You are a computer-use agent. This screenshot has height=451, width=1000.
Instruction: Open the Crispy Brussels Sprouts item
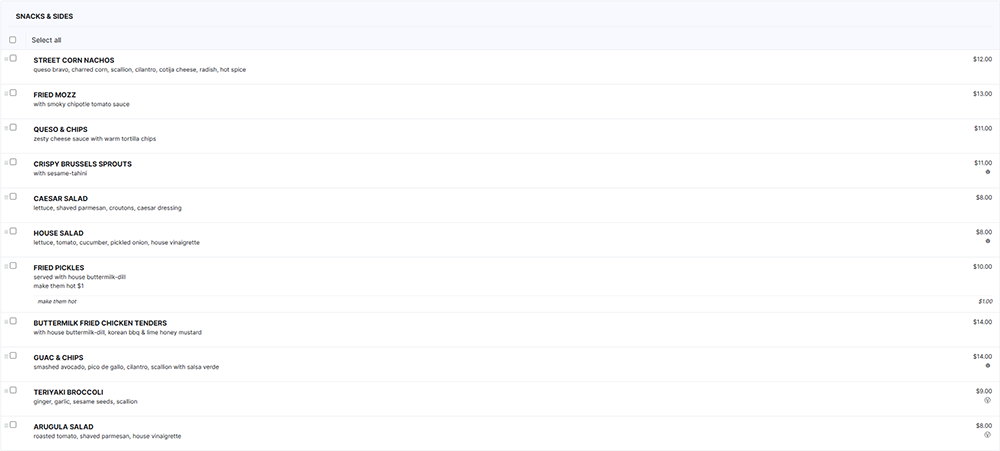pyautogui.click(x=82, y=164)
